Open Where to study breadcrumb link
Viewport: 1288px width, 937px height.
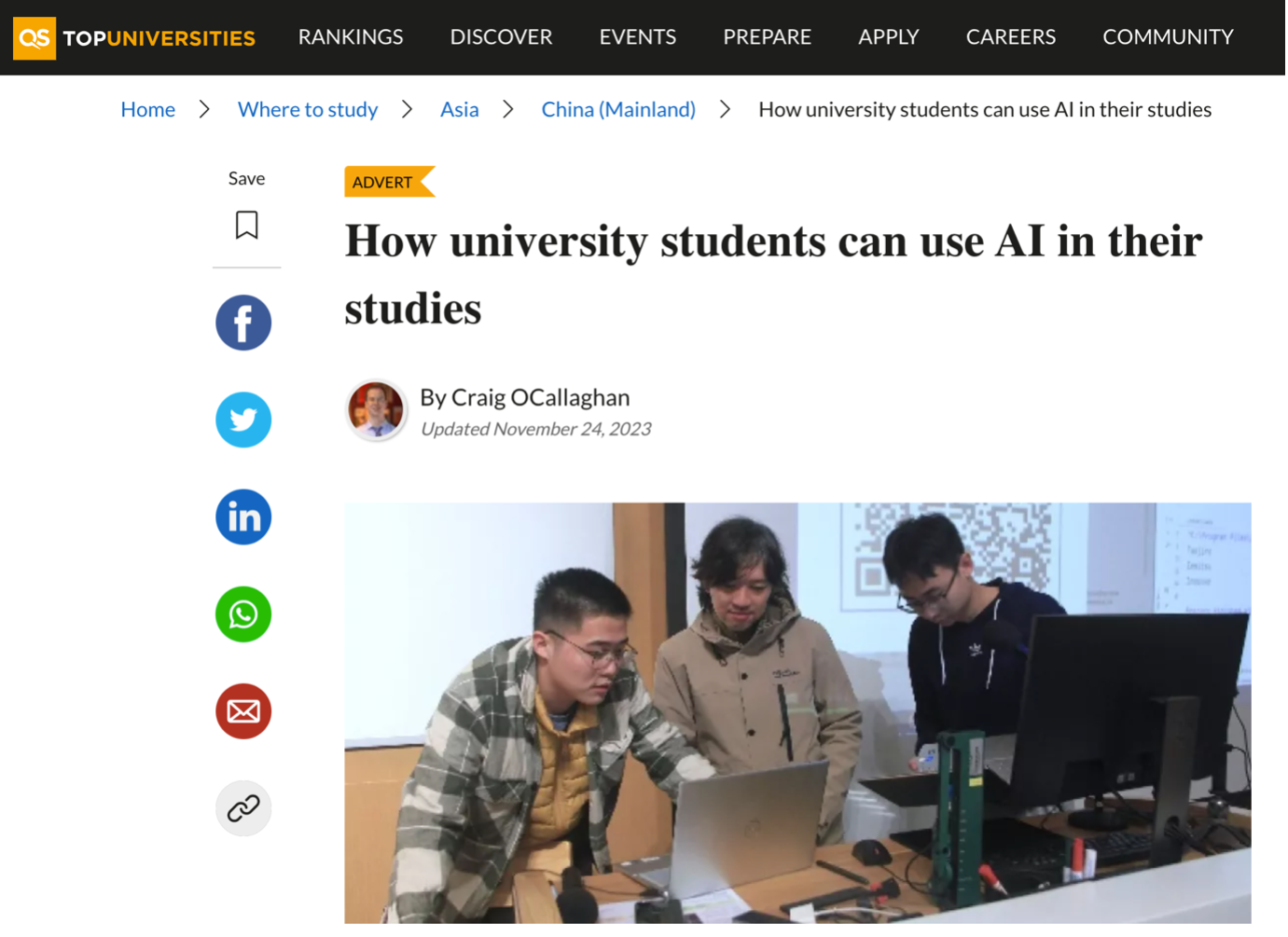tap(308, 110)
